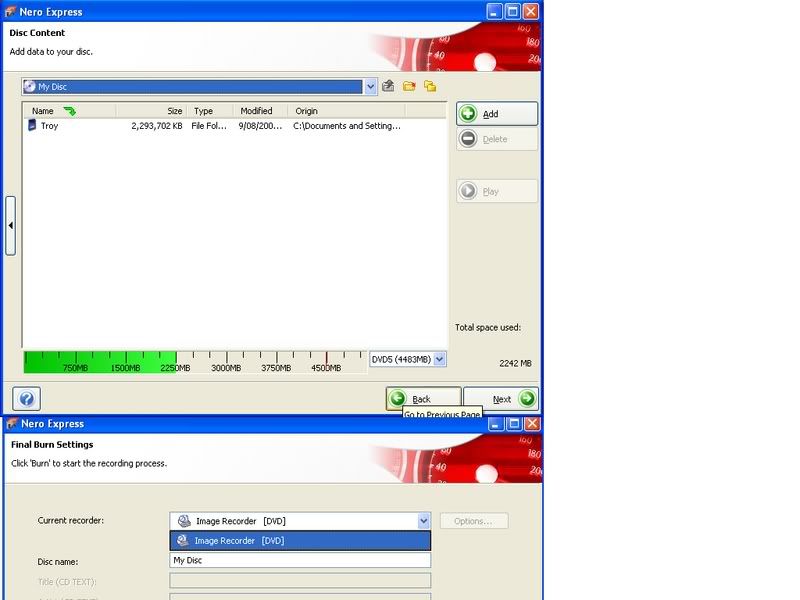Image resolution: width=800 pixels, height=600 pixels.
Task: Sort by the Origin column header
Action: pos(347,111)
